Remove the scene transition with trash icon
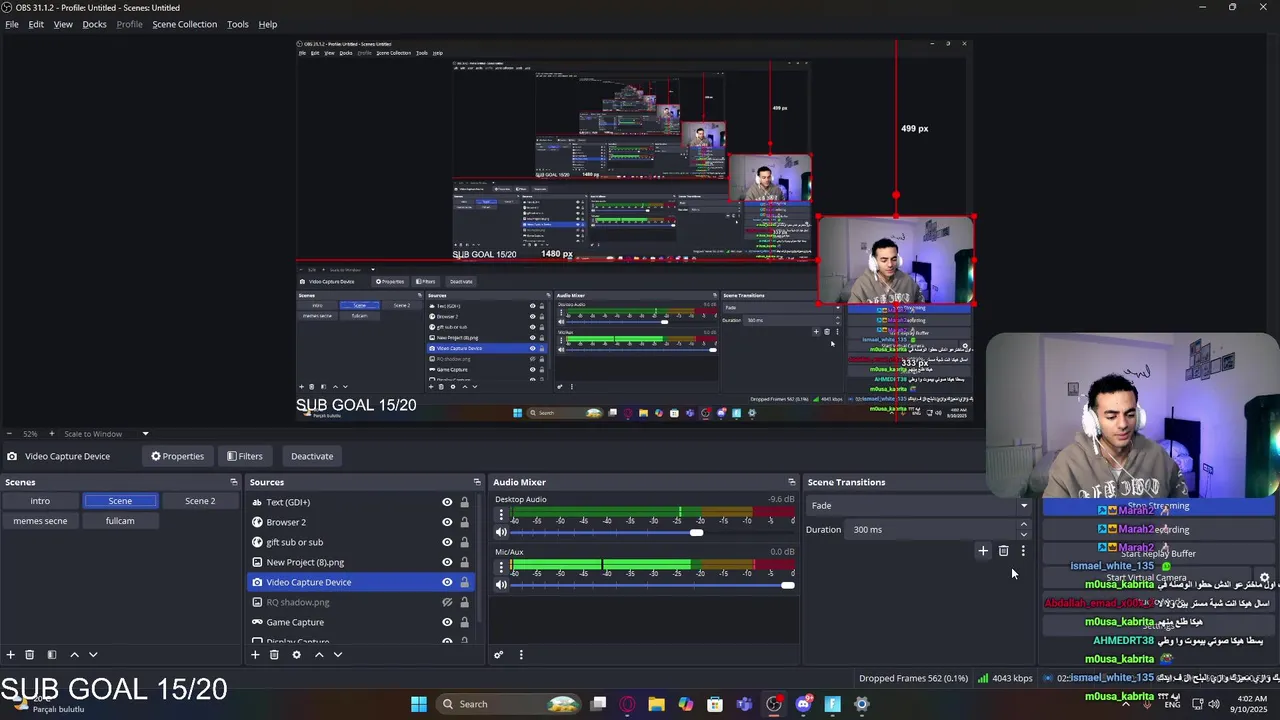Viewport: 1280px width, 720px height. pyautogui.click(x=1003, y=551)
